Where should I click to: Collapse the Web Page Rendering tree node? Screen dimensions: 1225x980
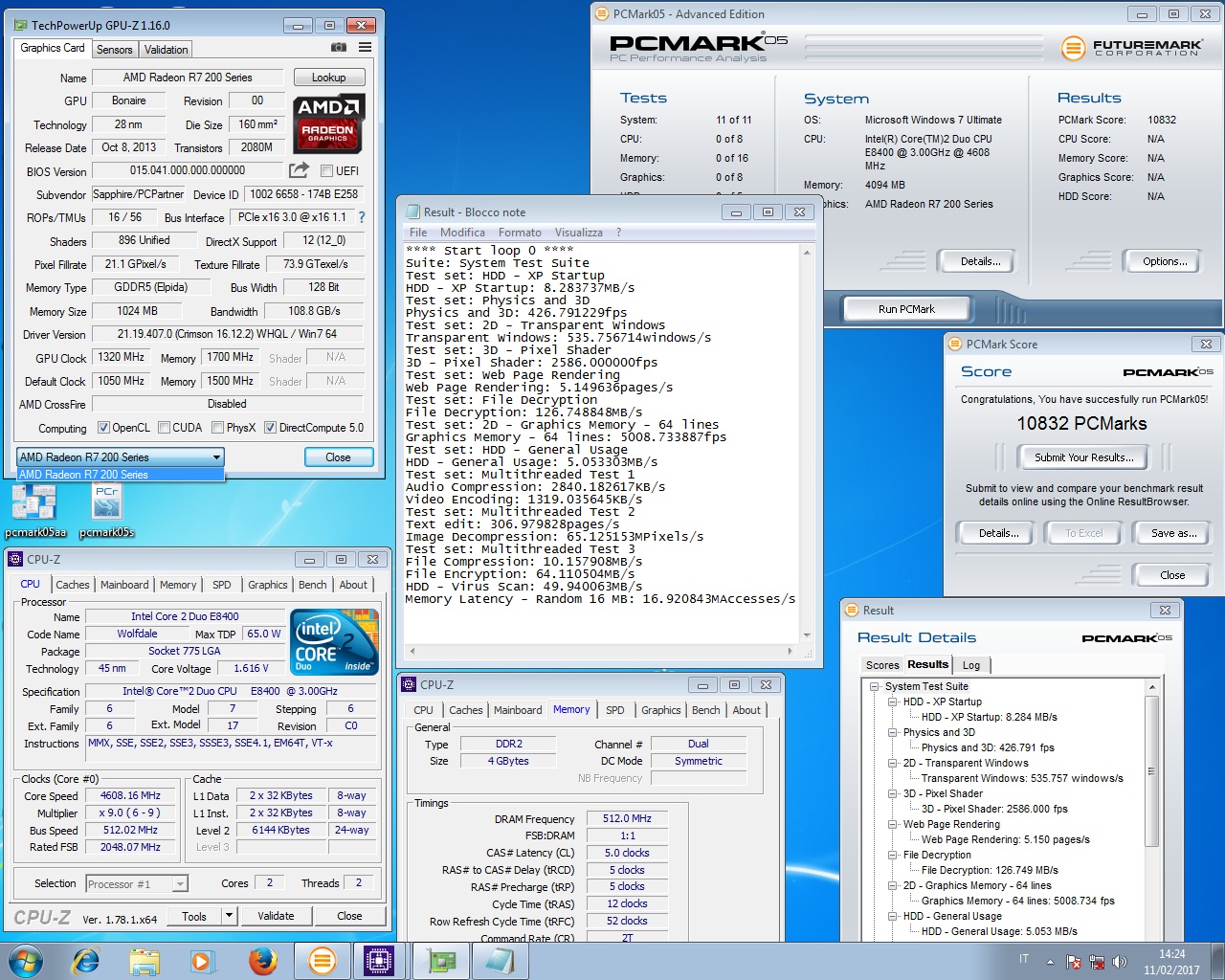pyautogui.click(x=893, y=824)
